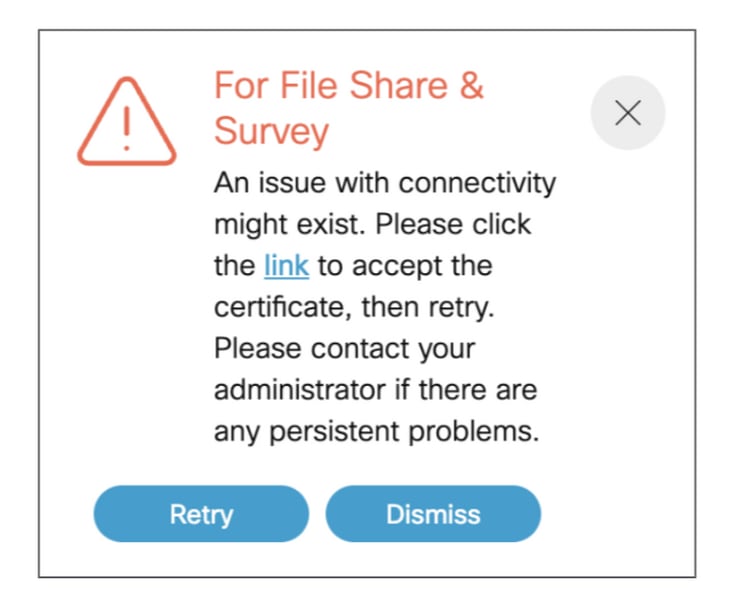Open the certificate link in the message

click(286, 265)
